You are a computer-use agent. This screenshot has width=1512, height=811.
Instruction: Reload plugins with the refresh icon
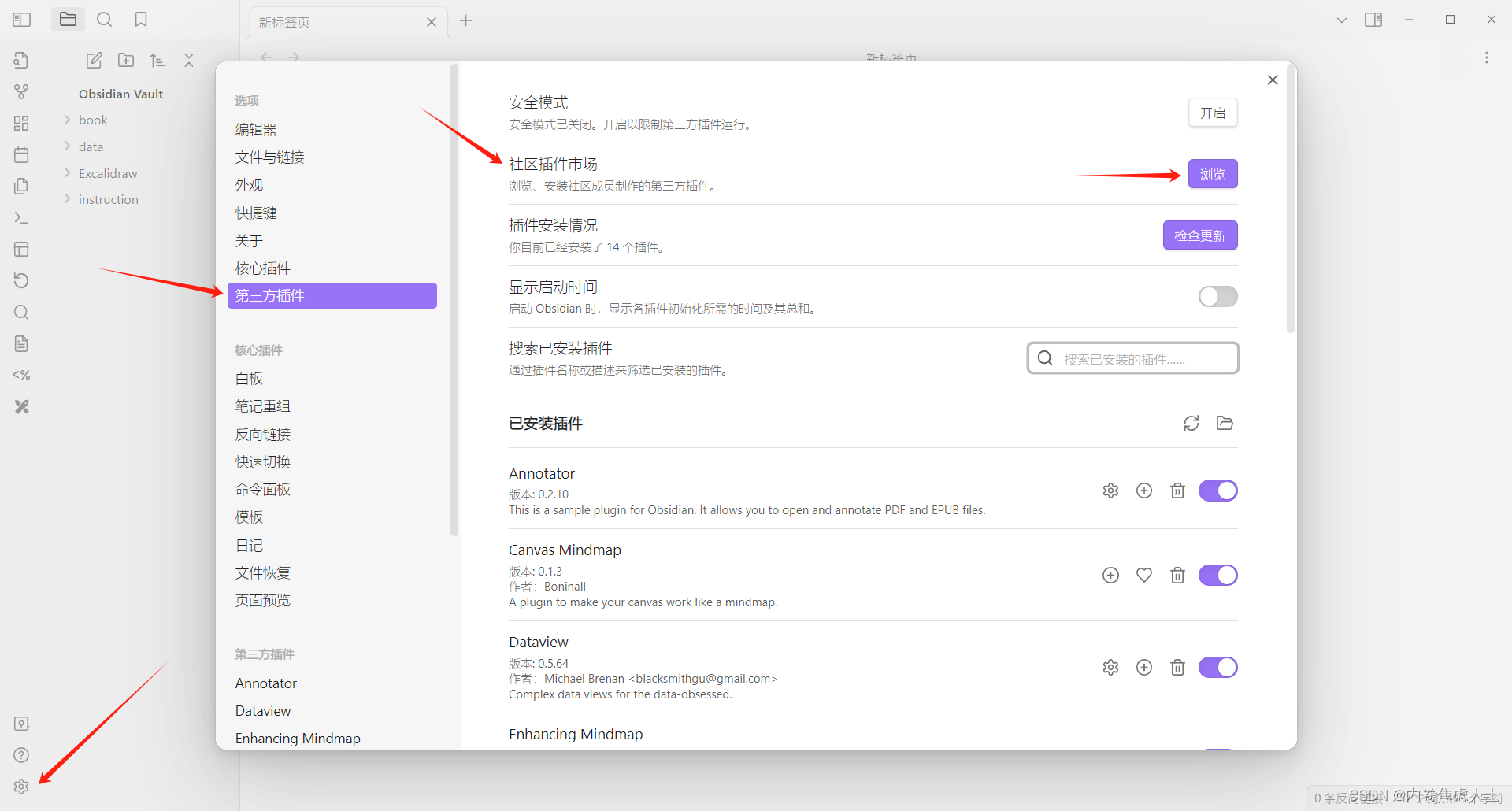tap(1191, 423)
